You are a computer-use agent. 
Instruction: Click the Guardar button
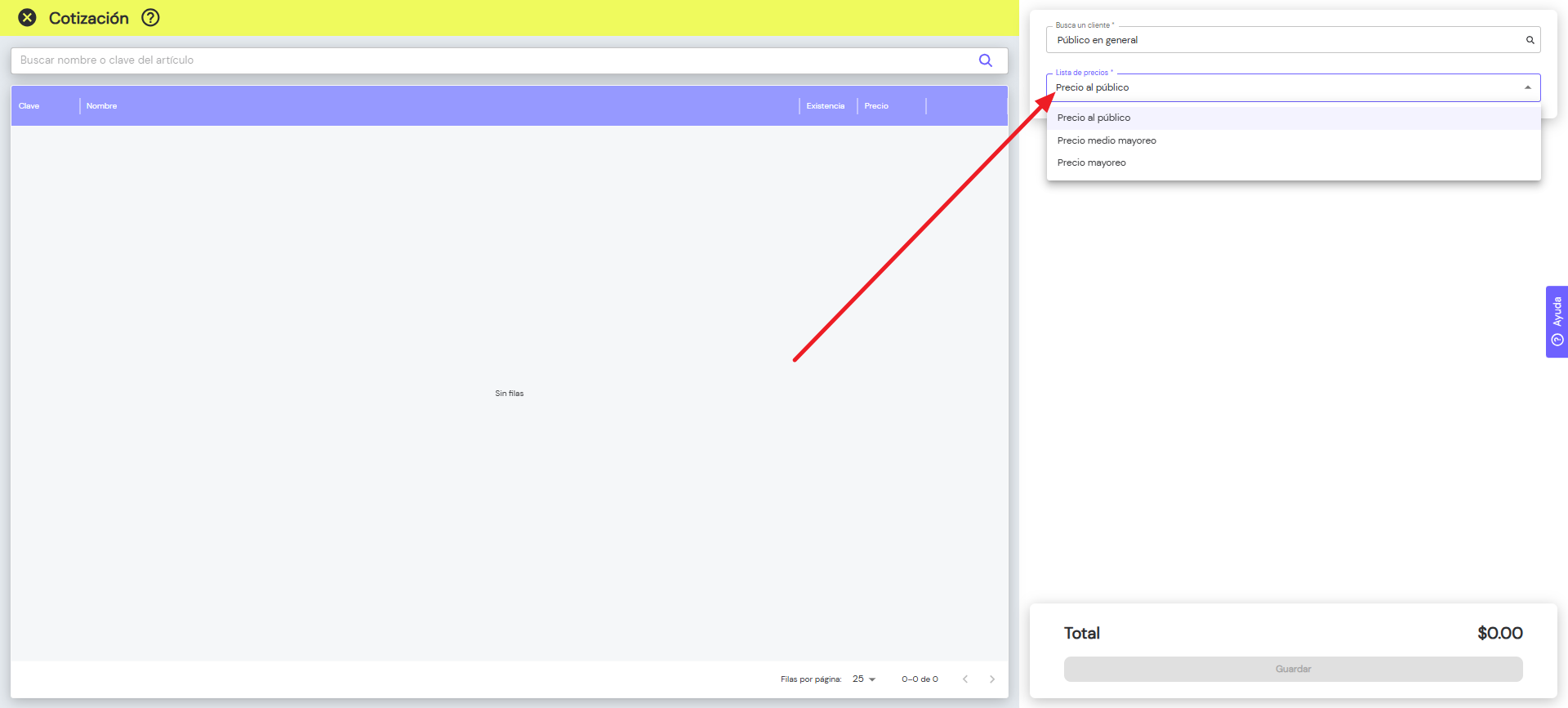pos(1294,669)
